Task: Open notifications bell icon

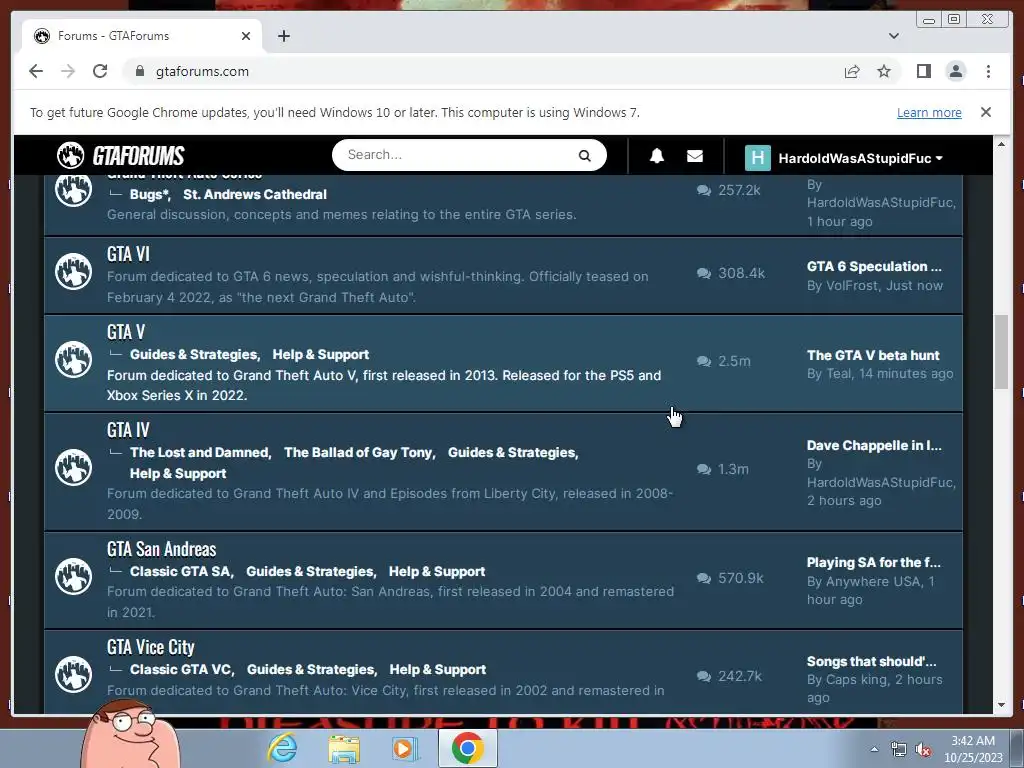Action: [657, 155]
